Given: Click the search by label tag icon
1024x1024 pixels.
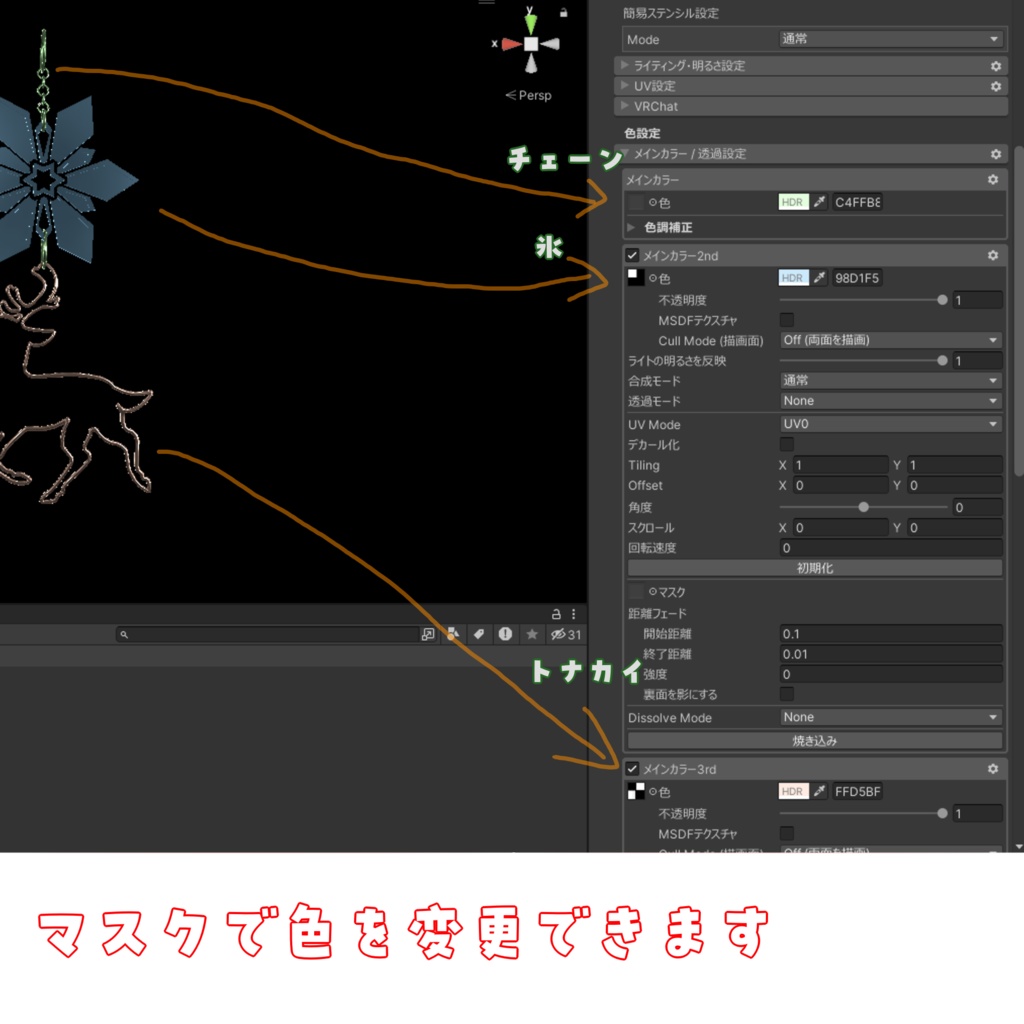Looking at the screenshot, I should click(479, 633).
